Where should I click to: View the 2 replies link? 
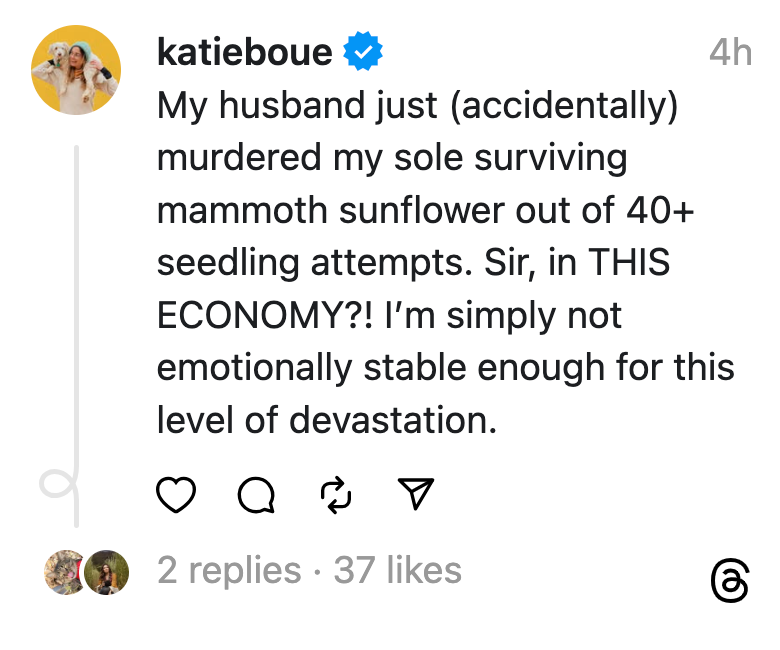tap(229, 571)
